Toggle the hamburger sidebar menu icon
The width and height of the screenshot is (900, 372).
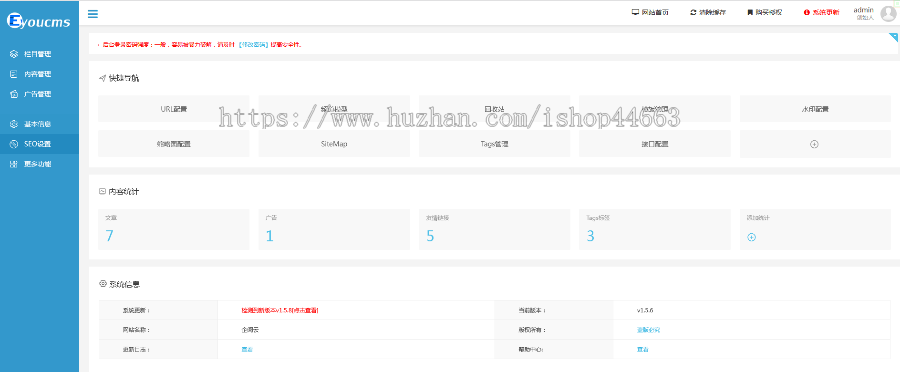92,14
